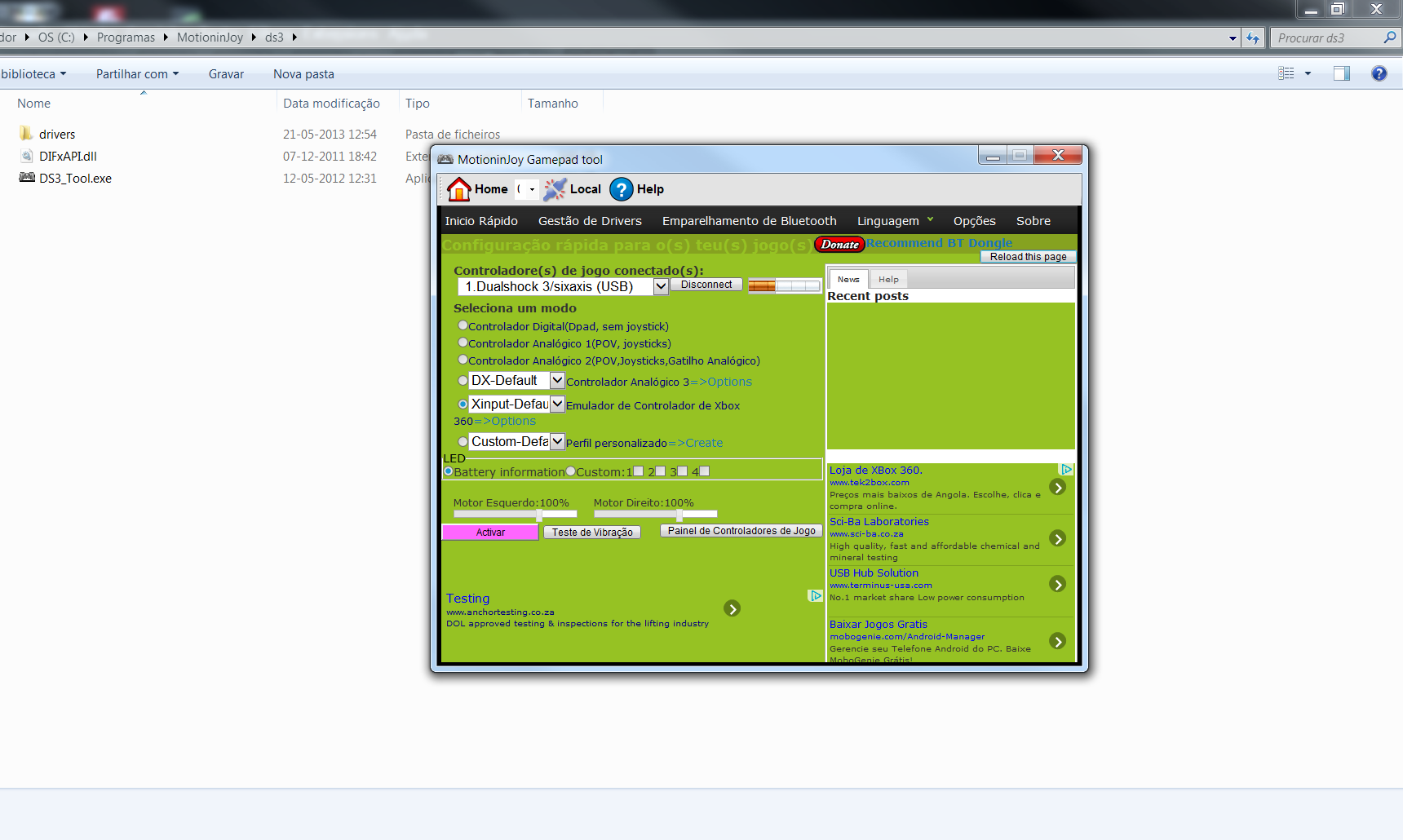Expand the Xinput-Default dropdown
The height and width of the screenshot is (840, 1403).
tap(557, 404)
